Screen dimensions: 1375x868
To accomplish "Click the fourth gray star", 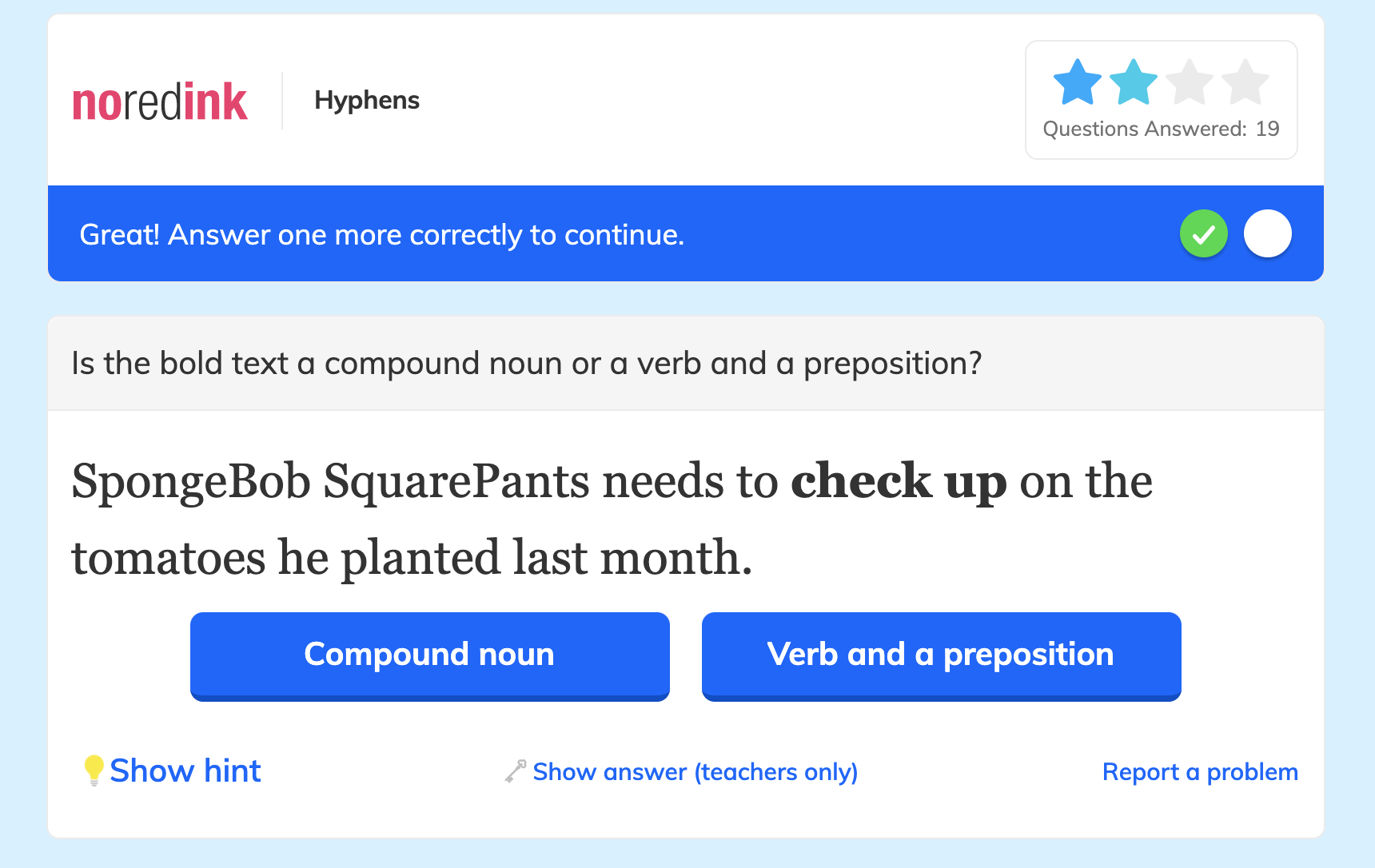I will point(1245,82).
